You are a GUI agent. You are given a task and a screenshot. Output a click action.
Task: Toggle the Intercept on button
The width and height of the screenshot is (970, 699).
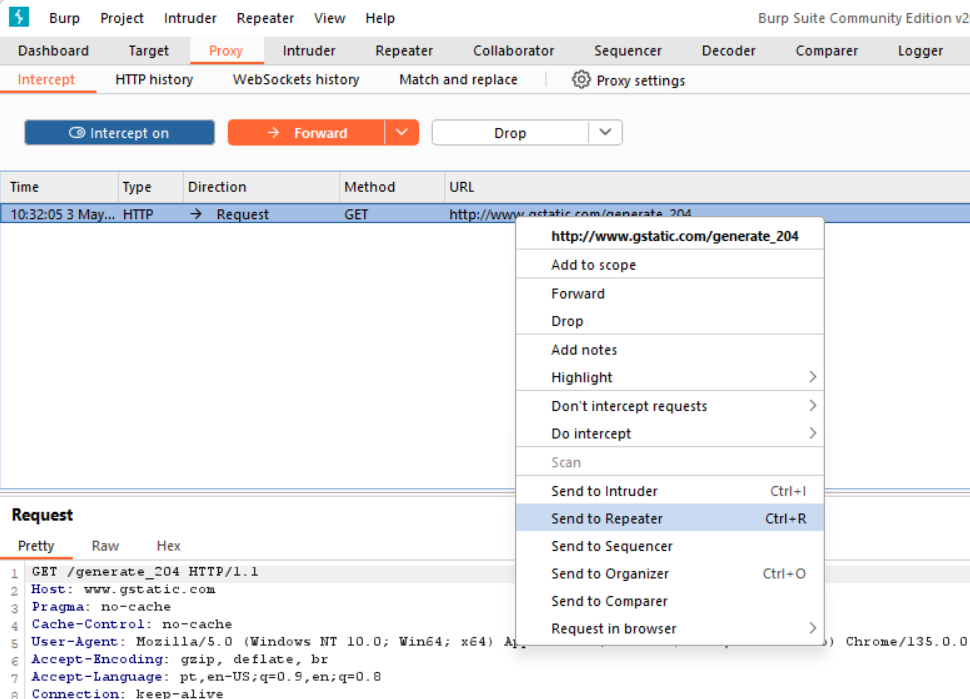point(119,133)
